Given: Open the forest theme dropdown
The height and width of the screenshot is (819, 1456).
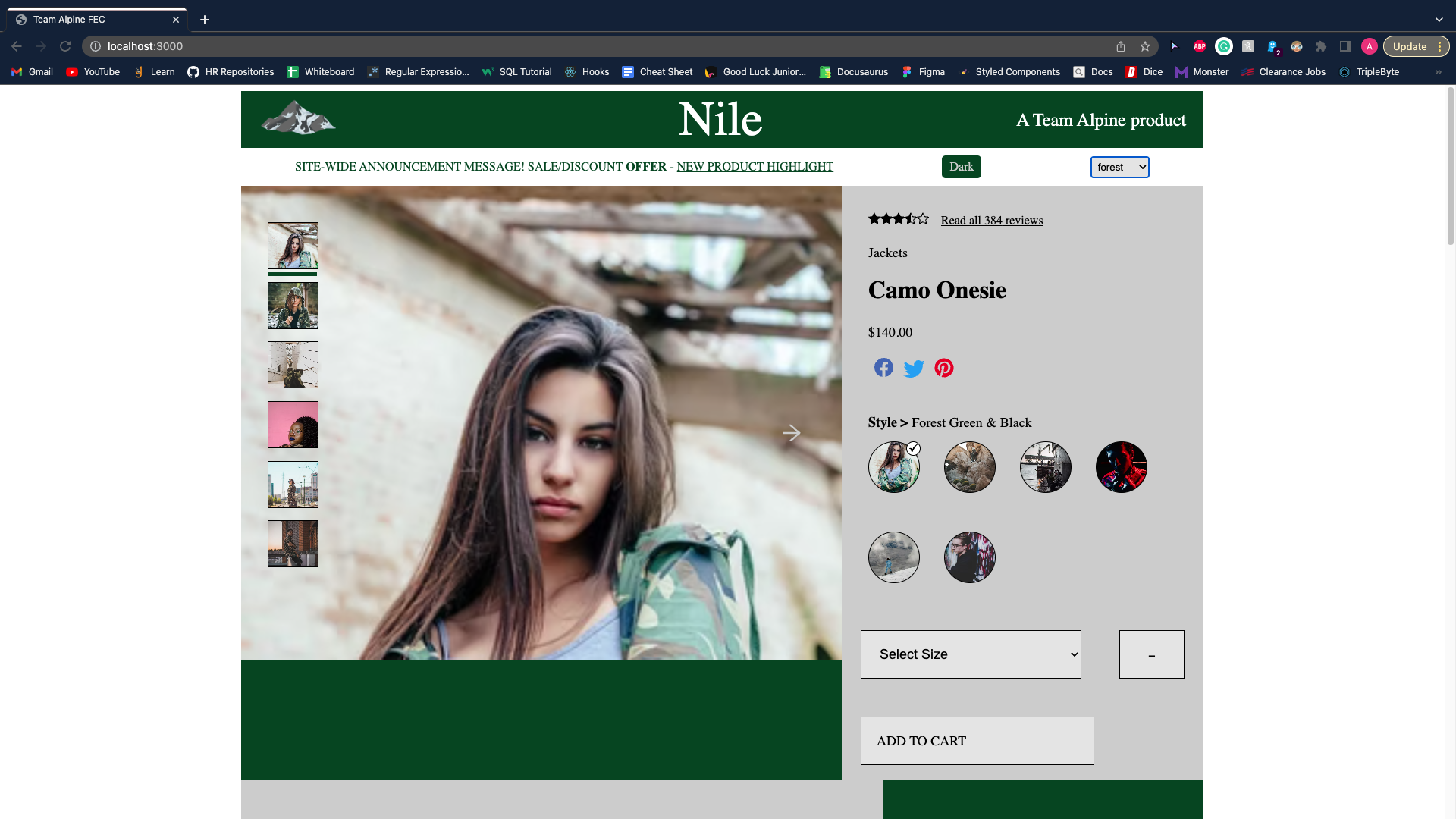Looking at the screenshot, I should pos(1119,167).
